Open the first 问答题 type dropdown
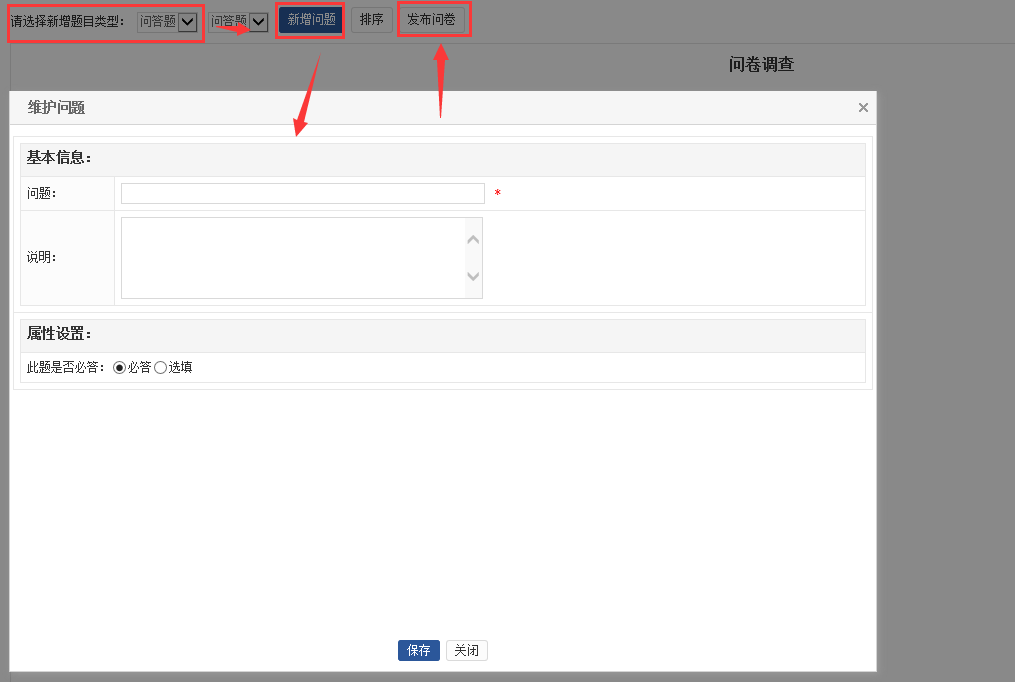Viewport: 1015px width, 682px height. [x=167, y=22]
